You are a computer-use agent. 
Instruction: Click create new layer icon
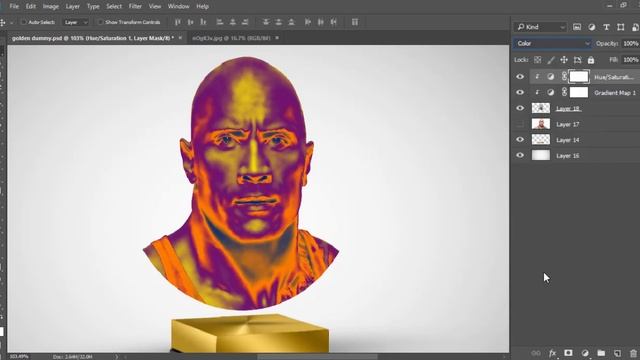pyautogui.click(x=617, y=353)
